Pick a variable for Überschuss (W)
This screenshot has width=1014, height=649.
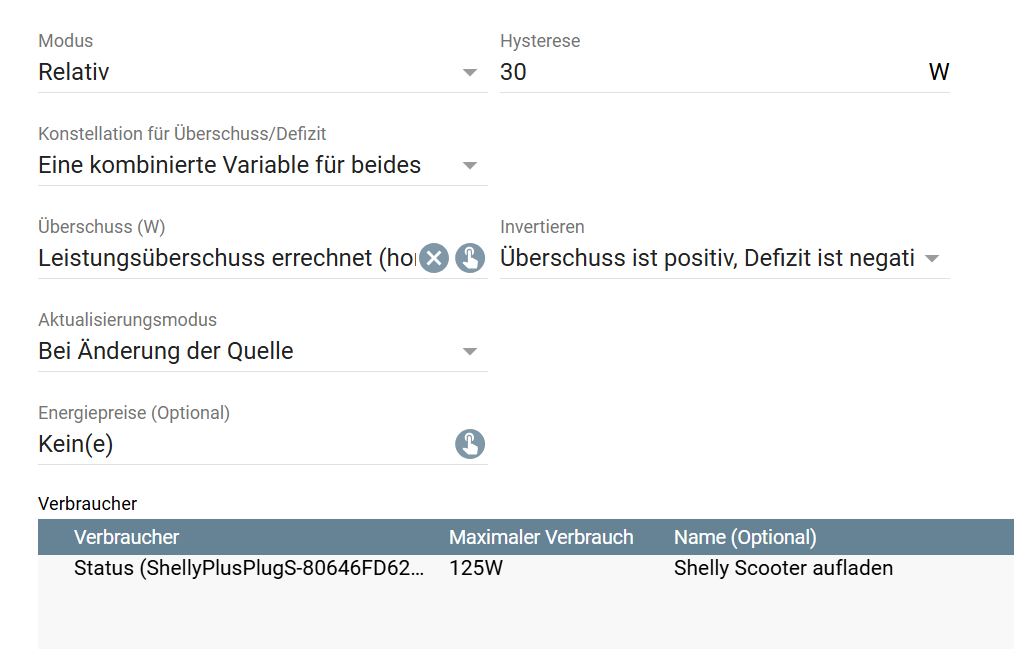click(470, 258)
